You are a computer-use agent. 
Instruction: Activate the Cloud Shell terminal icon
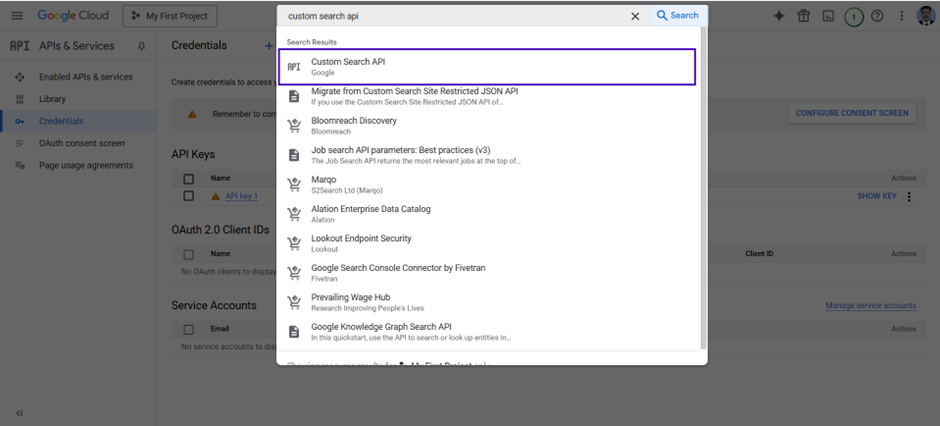(x=828, y=16)
